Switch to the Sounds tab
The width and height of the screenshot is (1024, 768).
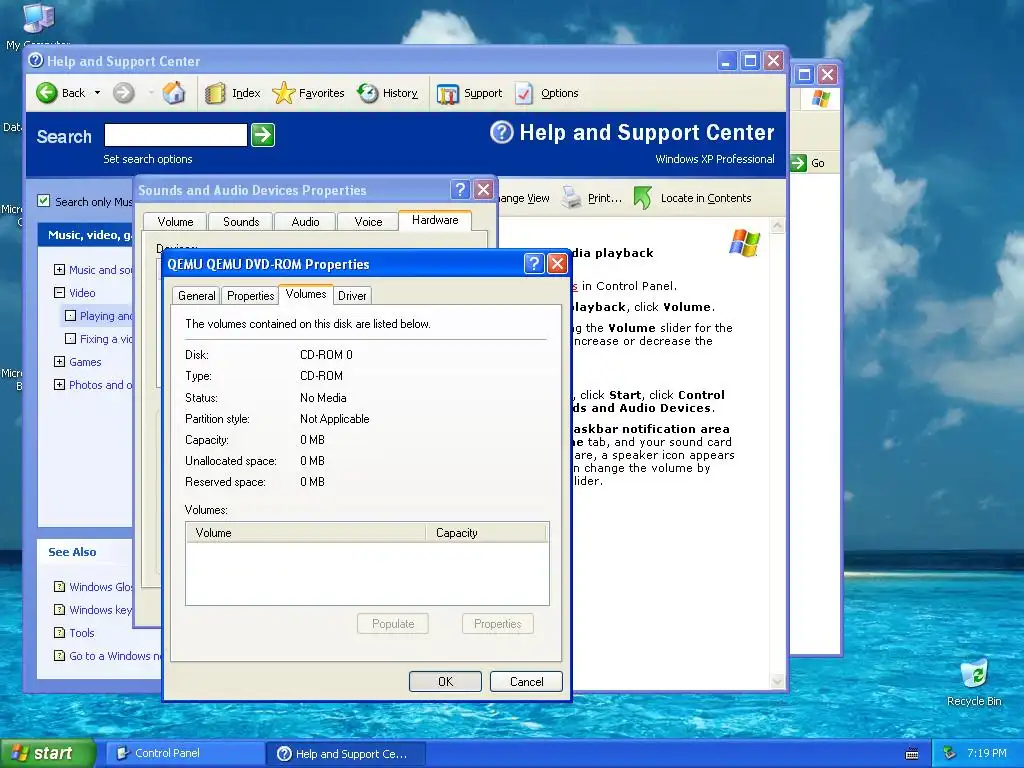241,222
